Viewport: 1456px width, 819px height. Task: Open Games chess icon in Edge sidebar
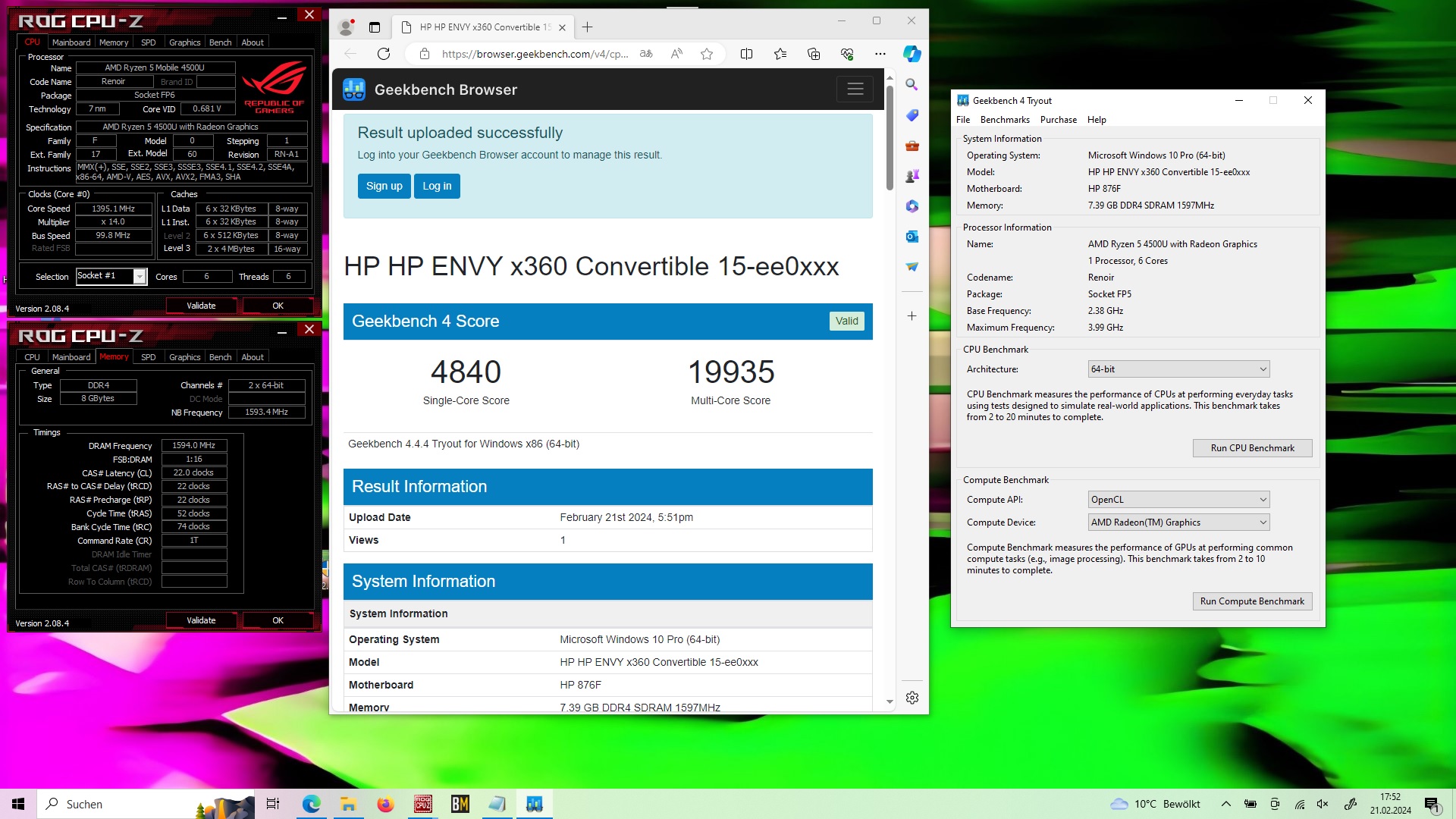click(912, 176)
